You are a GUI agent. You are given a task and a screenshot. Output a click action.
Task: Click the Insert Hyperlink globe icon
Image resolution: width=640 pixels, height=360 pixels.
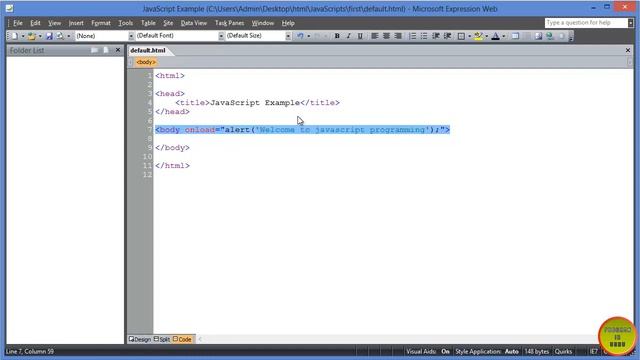coord(550,36)
